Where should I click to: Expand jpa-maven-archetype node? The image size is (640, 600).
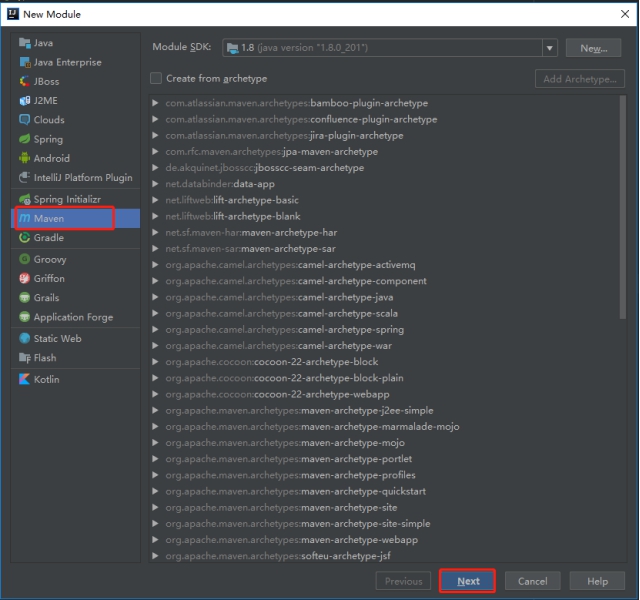point(155,151)
